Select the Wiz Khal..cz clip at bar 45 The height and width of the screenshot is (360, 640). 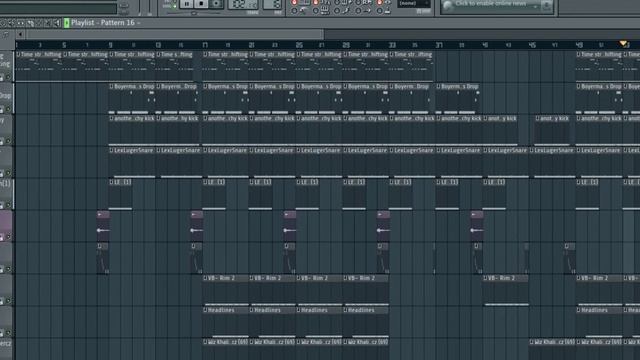click(552, 350)
